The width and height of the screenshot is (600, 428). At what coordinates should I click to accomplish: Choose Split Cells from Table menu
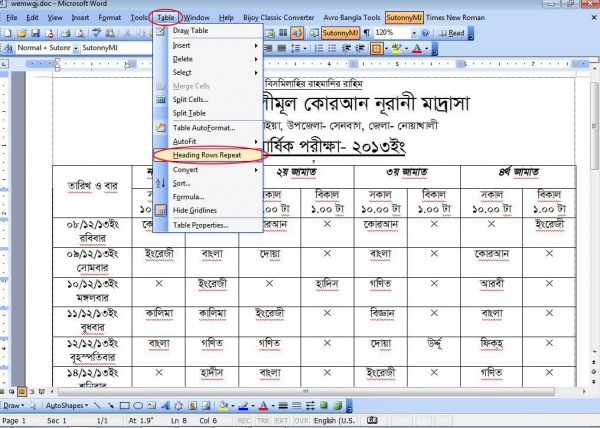tap(210, 99)
